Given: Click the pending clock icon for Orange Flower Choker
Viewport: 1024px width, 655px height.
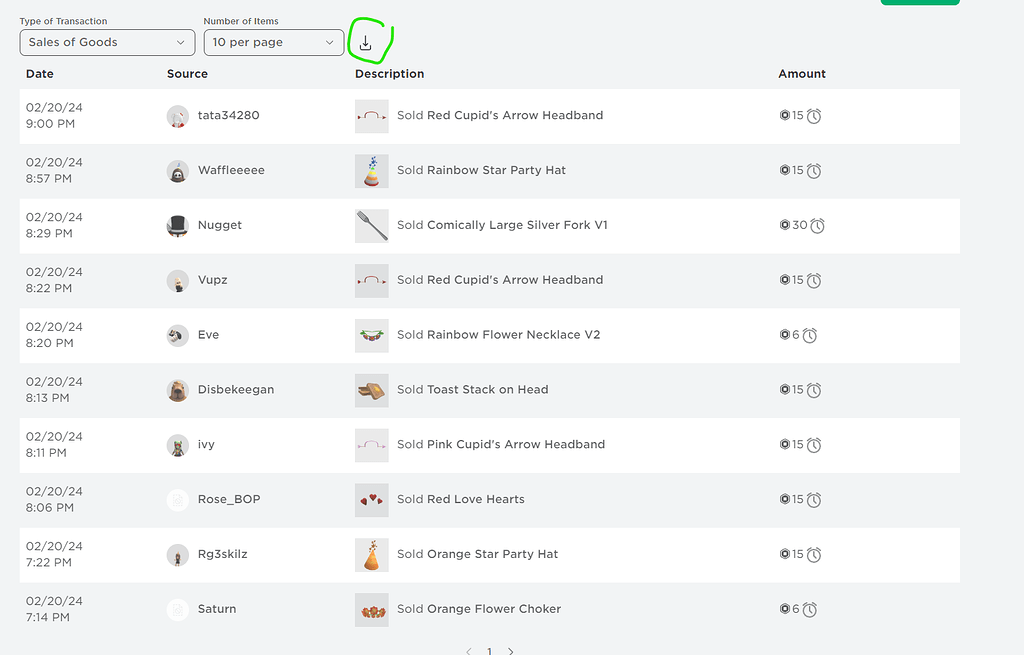Looking at the screenshot, I should tap(809, 609).
